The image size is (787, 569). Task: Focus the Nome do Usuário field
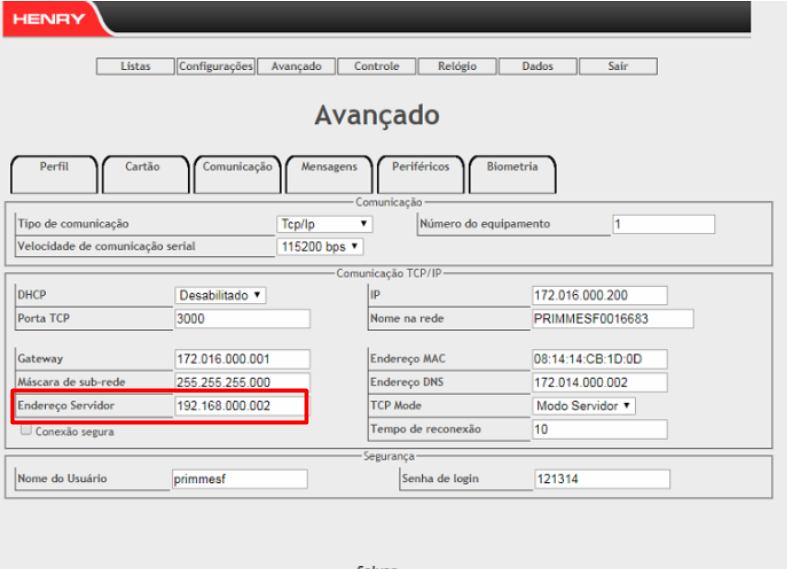click(x=240, y=479)
